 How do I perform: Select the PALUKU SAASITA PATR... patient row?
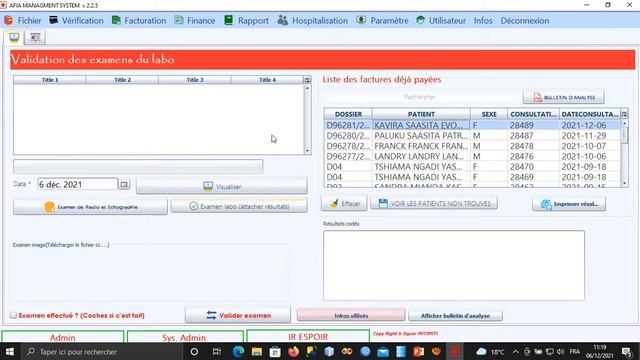tap(472, 136)
